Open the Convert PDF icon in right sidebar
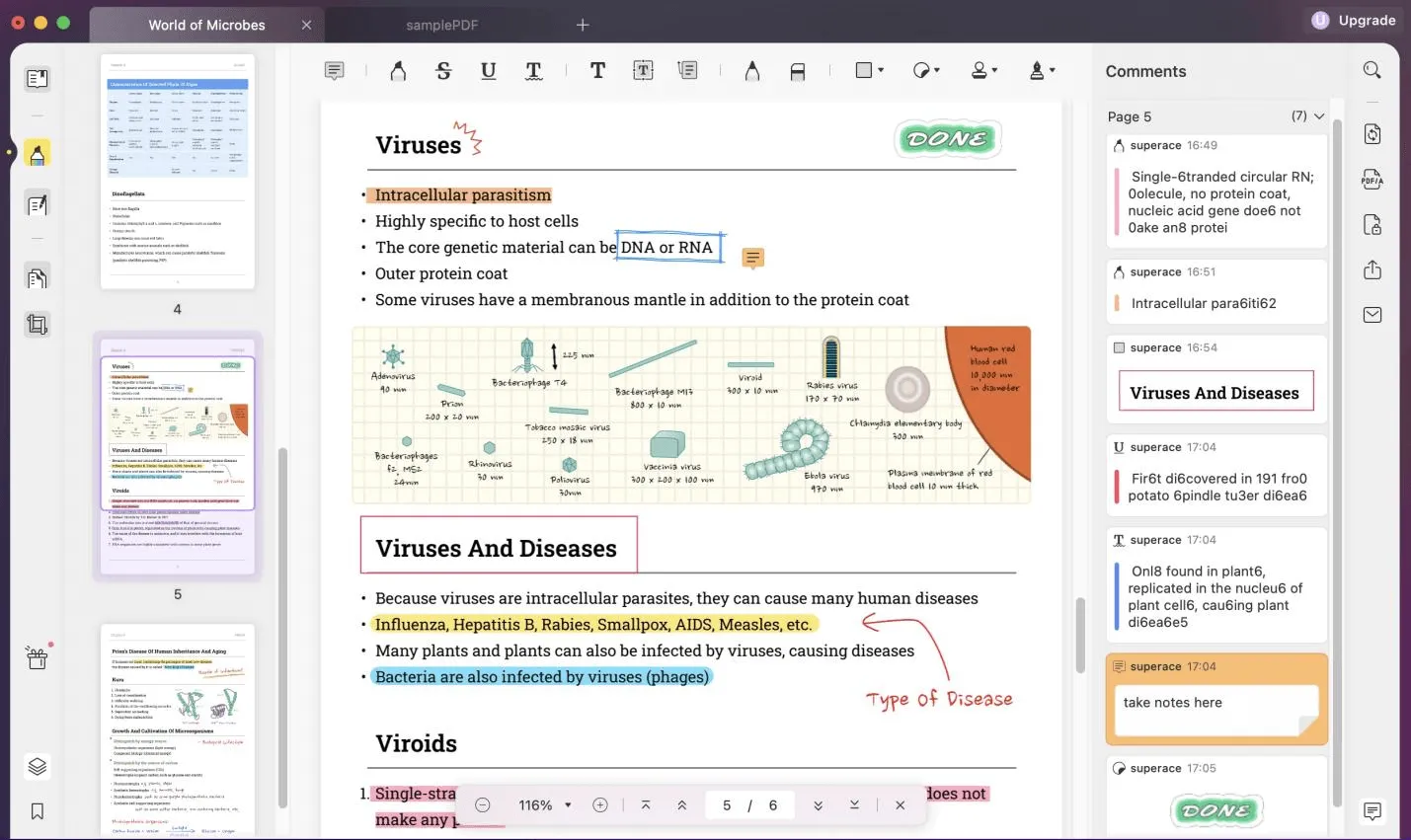The width and height of the screenshot is (1411, 840). [1372, 134]
